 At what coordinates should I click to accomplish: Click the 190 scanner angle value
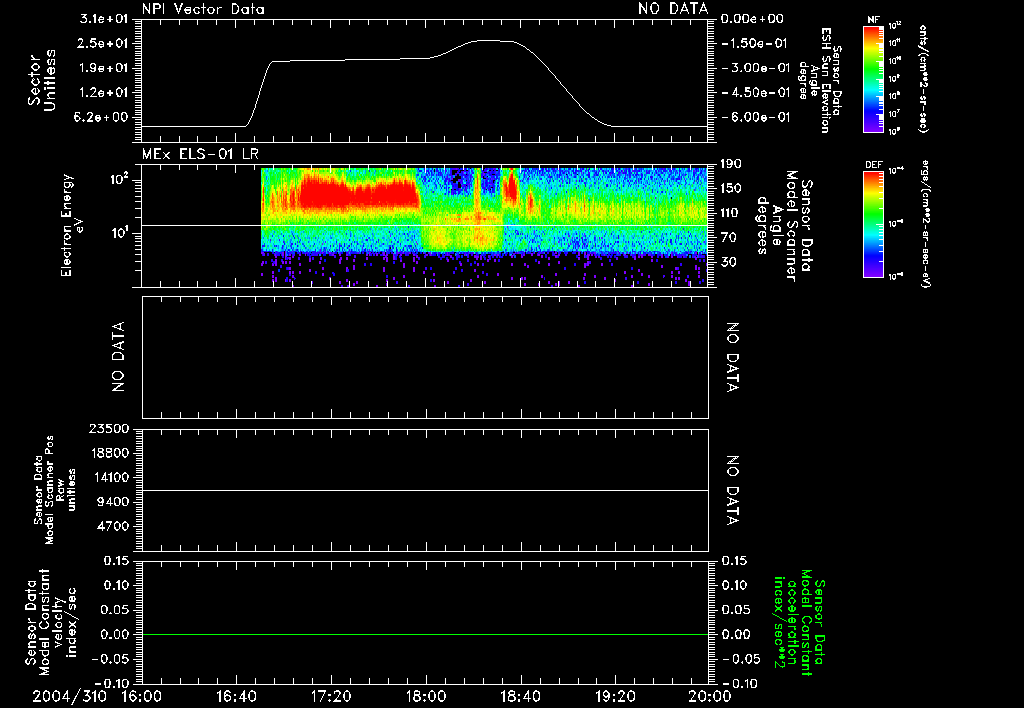click(731, 164)
